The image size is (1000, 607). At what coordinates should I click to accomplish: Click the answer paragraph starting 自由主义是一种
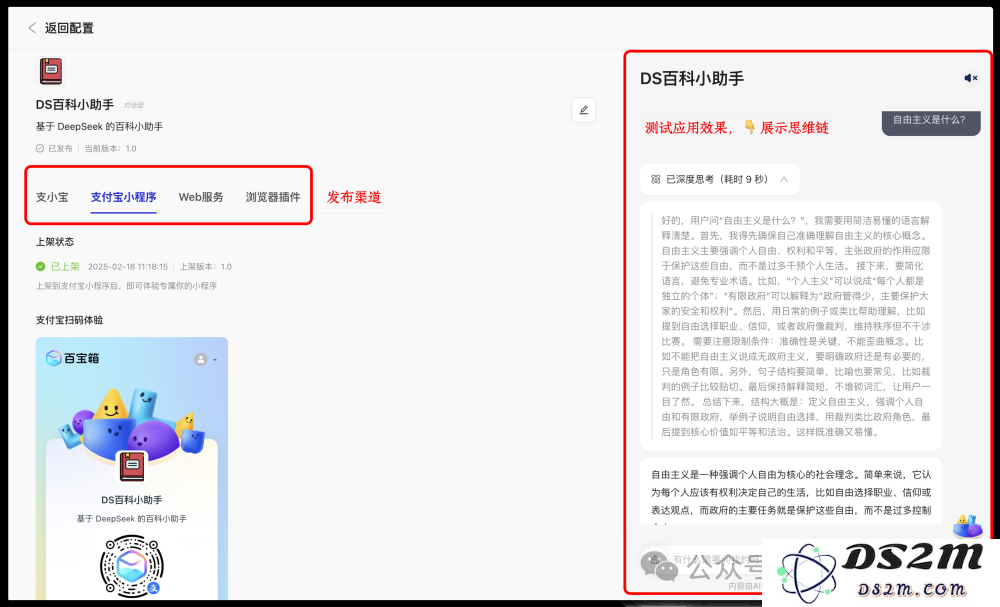pyautogui.click(x=791, y=492)
